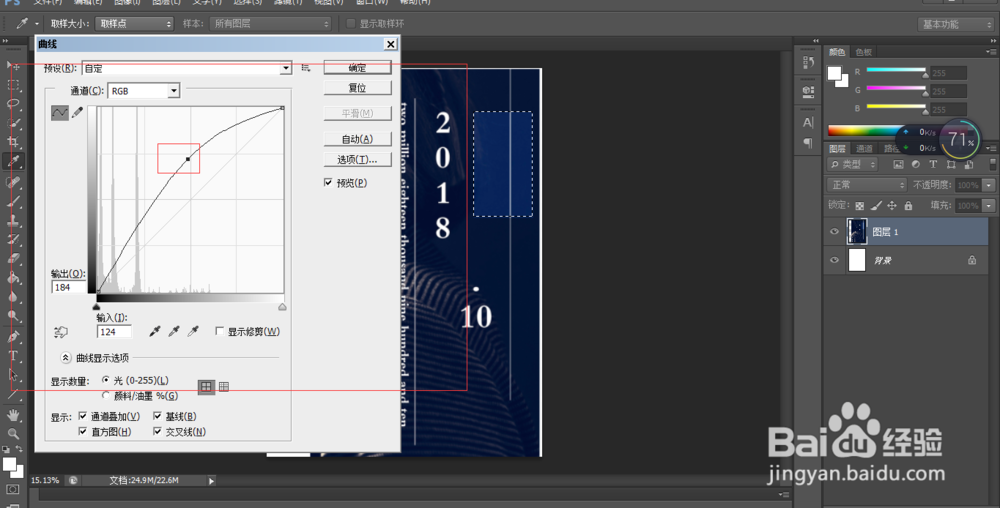This screenshot has height=508, width=1000.
Task: Switch to the 色板 swatches tab
Action: point(864,52)
